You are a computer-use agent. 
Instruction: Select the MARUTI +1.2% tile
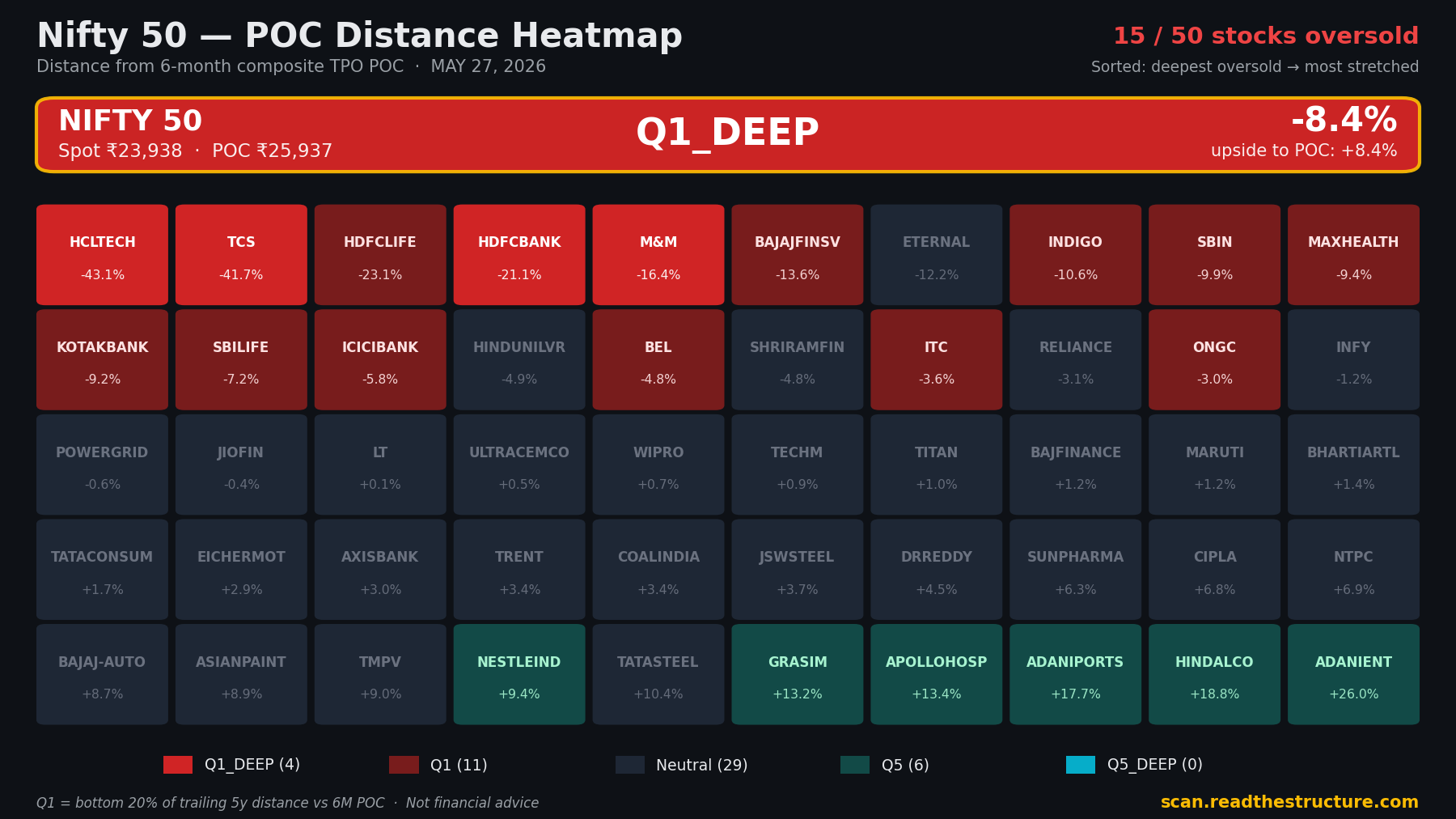[x=1215, y=465]
